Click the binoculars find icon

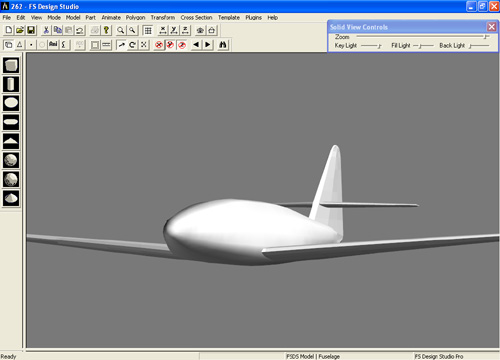pyautogui.click(x=223, y=45)
